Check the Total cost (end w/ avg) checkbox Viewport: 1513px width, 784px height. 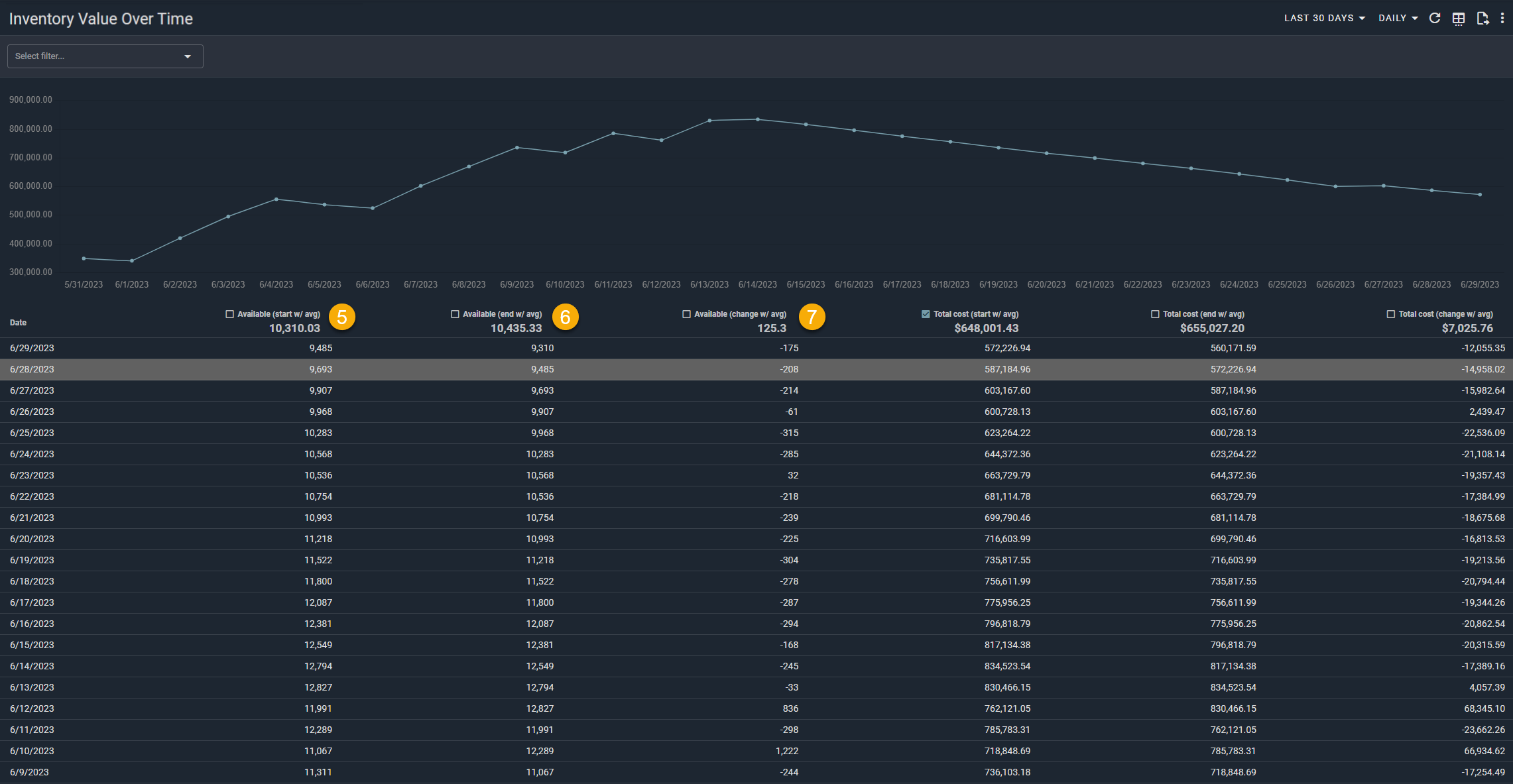(1155, 314)
